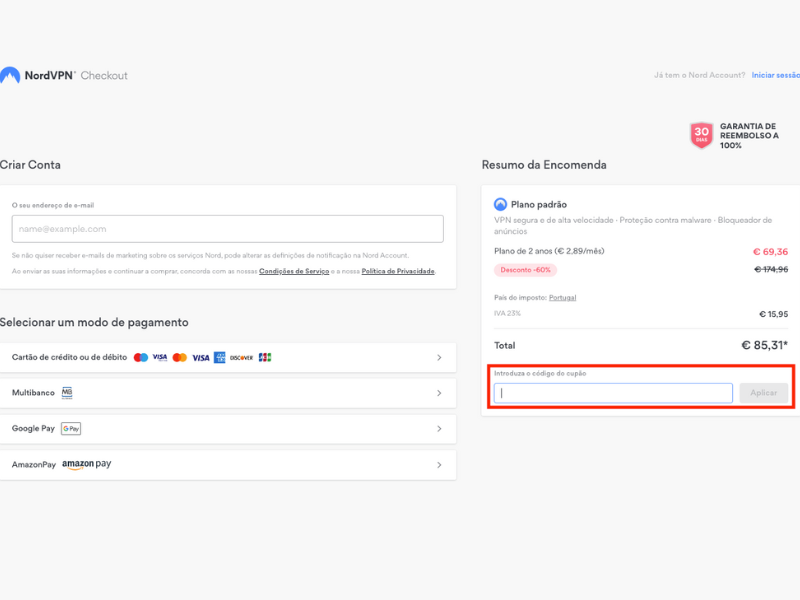The width and height of the screenshot is (800, 600).
Task: Open the Condições de Serviço link
Action: (x=294, y=271)
